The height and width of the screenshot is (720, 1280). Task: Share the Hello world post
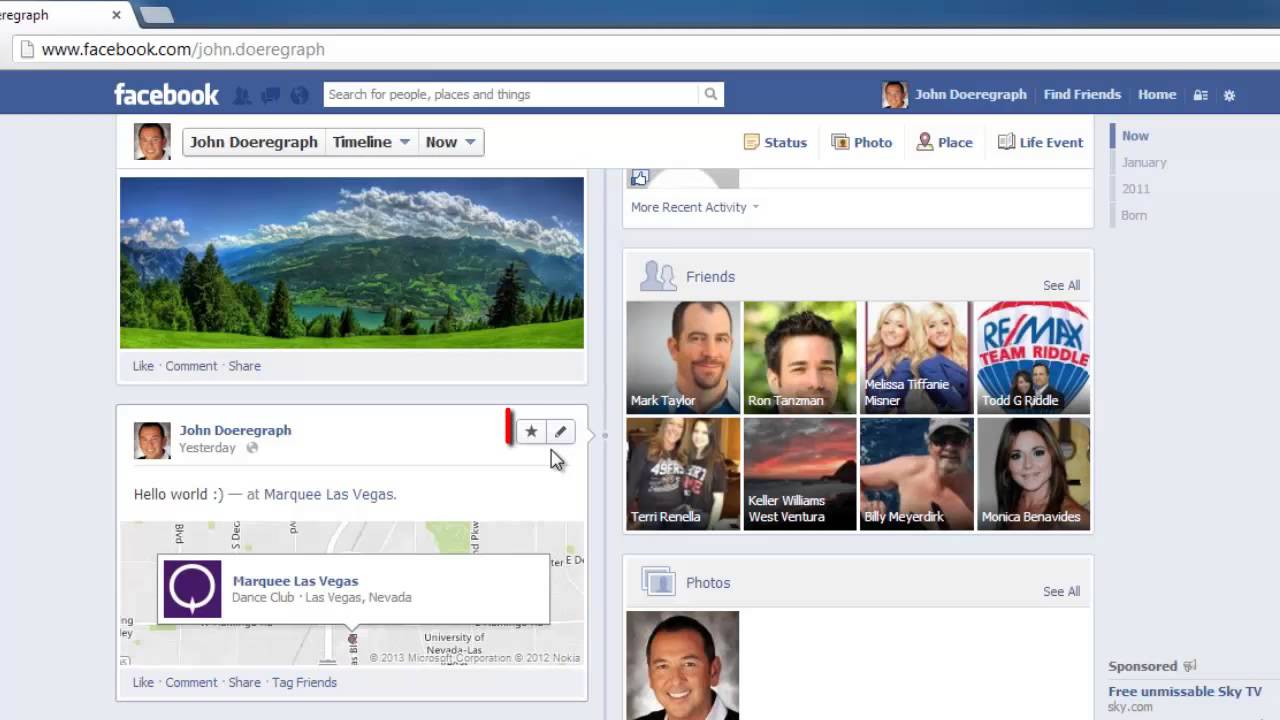coord(244,682)
